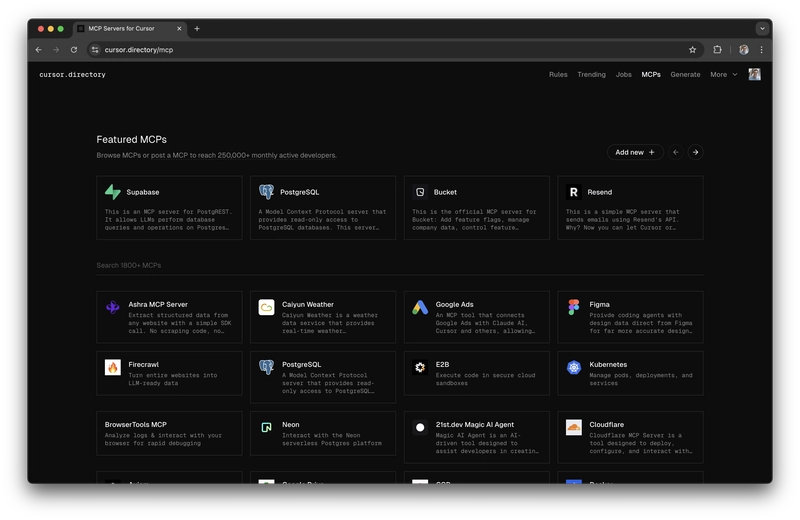Click the Search 1800+ MCPs field

(399, 265)
